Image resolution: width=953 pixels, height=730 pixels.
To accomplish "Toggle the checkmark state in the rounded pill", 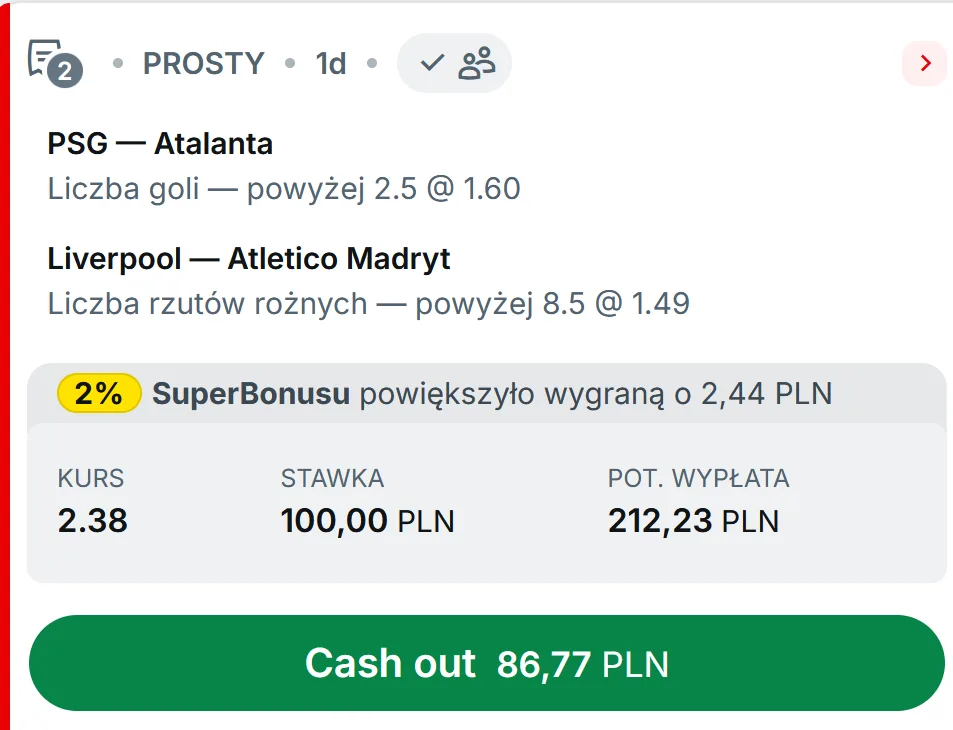I will coord(430,62).
